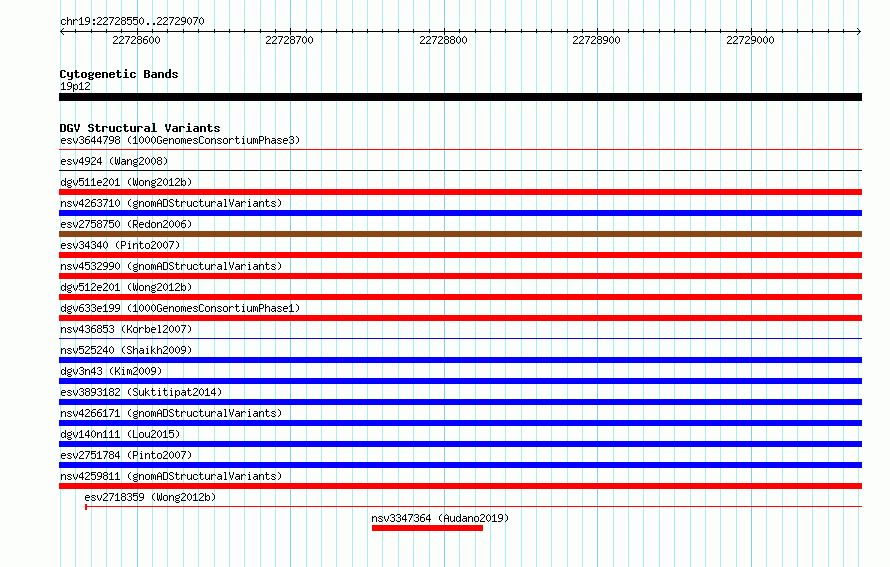Click the chr19:22728550..22729070 region label
The height and width of the screenshot is (567, 890).
132,21
